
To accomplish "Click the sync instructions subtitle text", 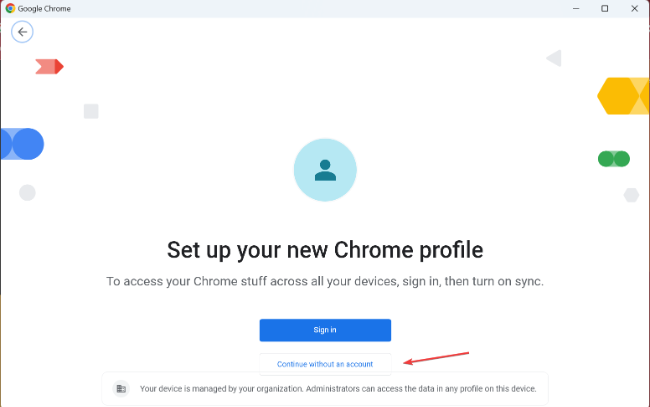I will [x=325, y=282].
